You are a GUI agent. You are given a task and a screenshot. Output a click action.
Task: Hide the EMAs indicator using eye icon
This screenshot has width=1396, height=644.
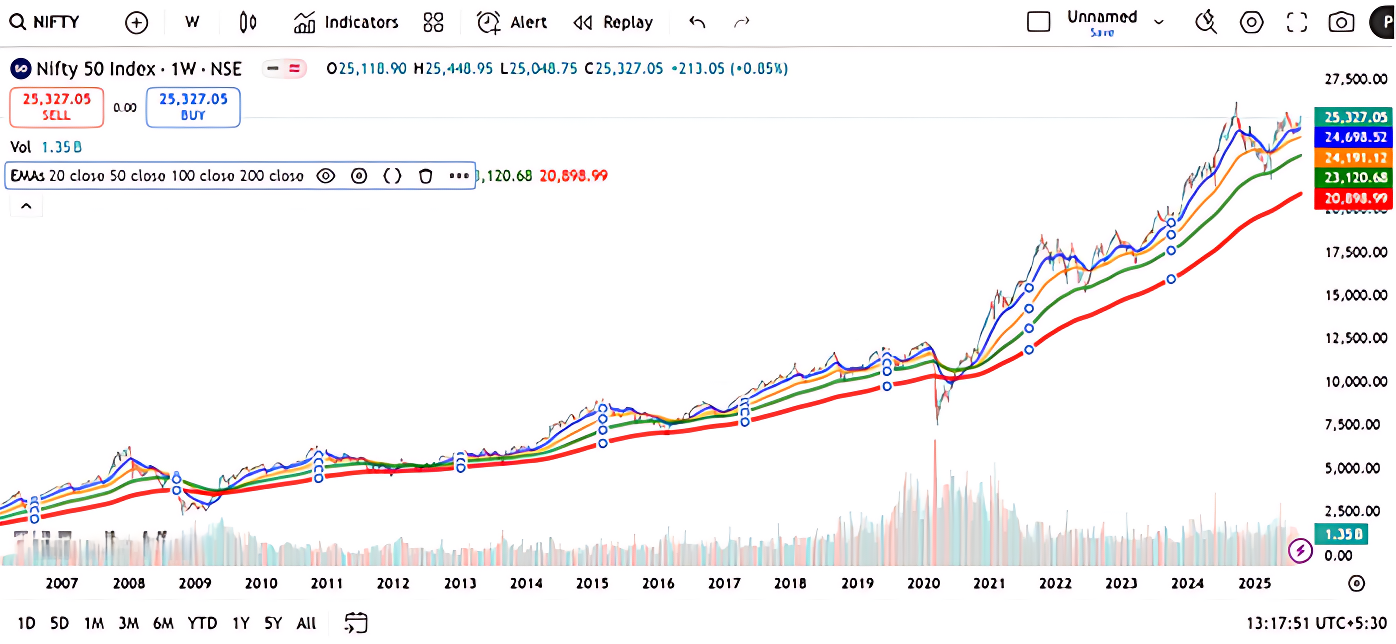tap(325, 176)
